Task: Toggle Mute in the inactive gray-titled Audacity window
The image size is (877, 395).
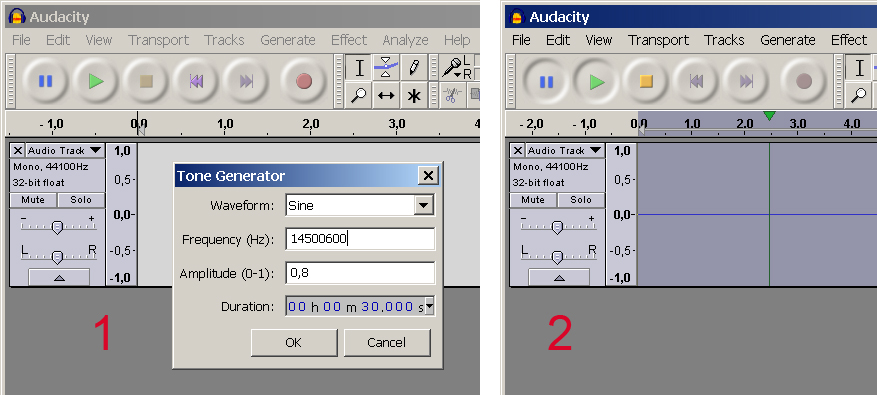Action: [32, 200]
